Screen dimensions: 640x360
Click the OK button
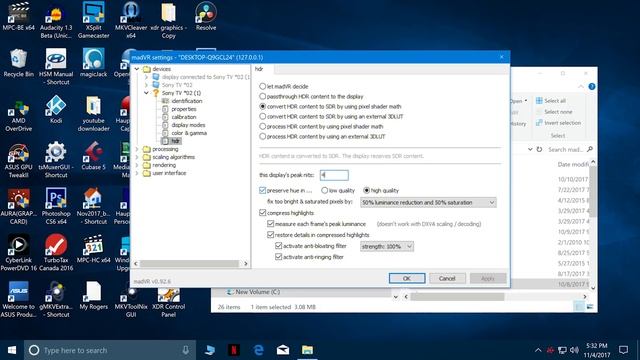pos(407,278)
